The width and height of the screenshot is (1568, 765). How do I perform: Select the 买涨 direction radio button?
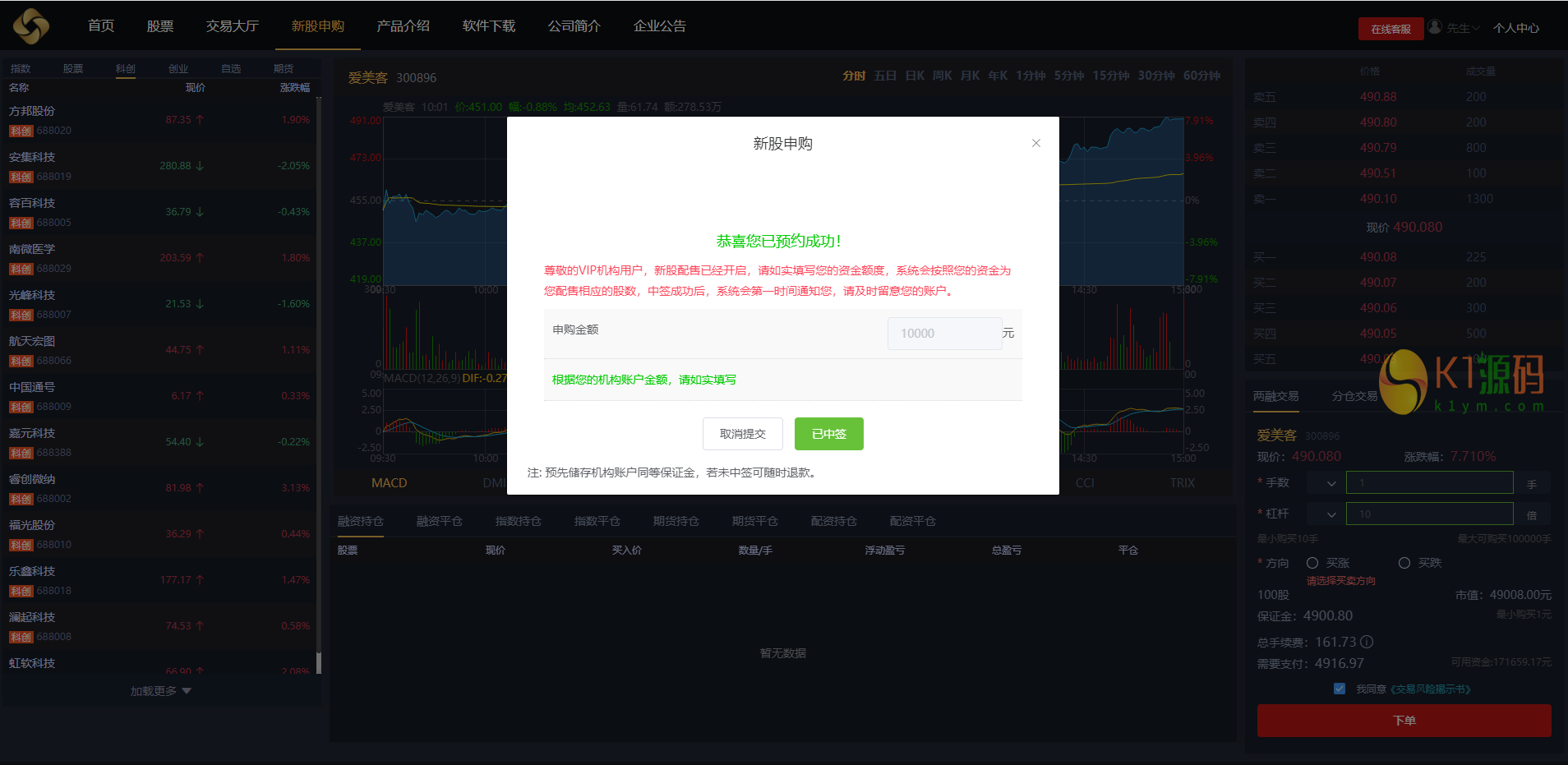click(x=1312, y=563)
